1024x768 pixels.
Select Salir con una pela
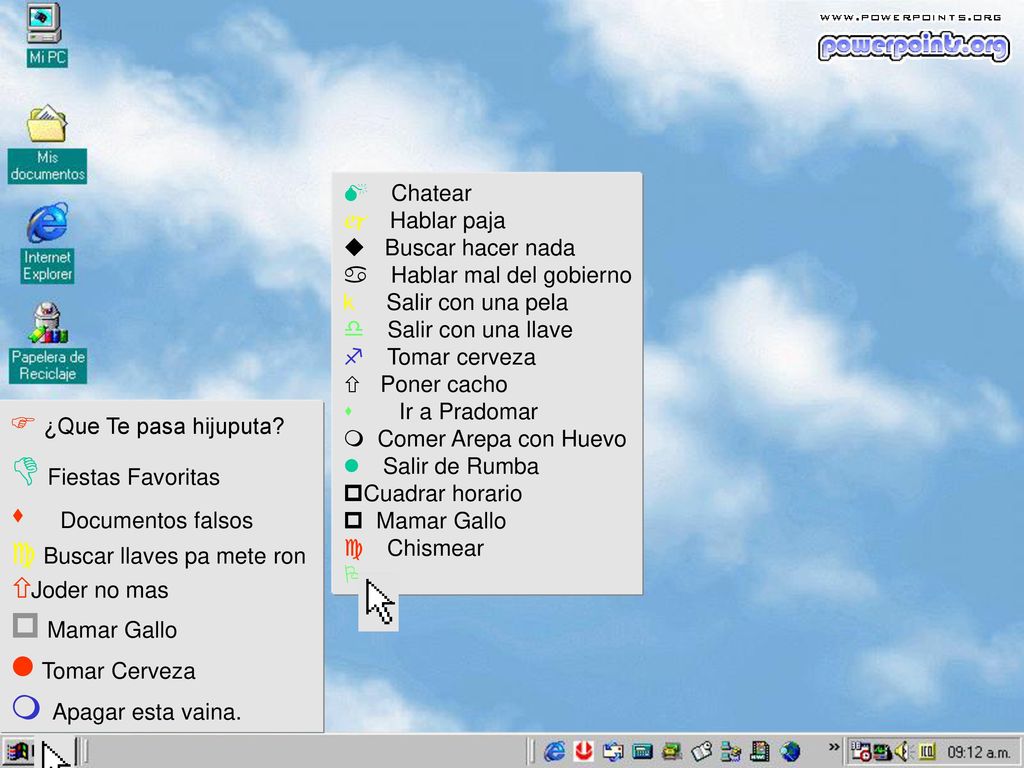coord(477,303)
